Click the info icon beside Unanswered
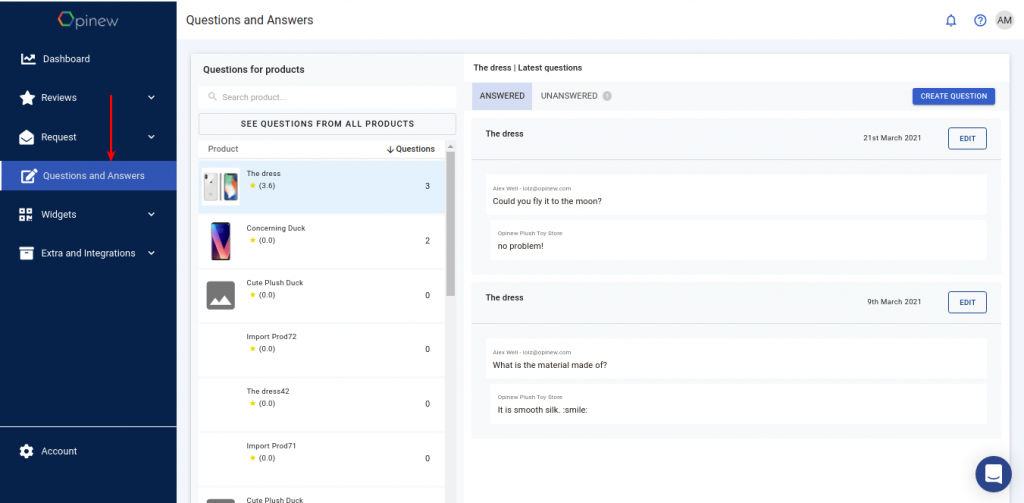This screenshot has height=503, width=1024. click(607, 96)
